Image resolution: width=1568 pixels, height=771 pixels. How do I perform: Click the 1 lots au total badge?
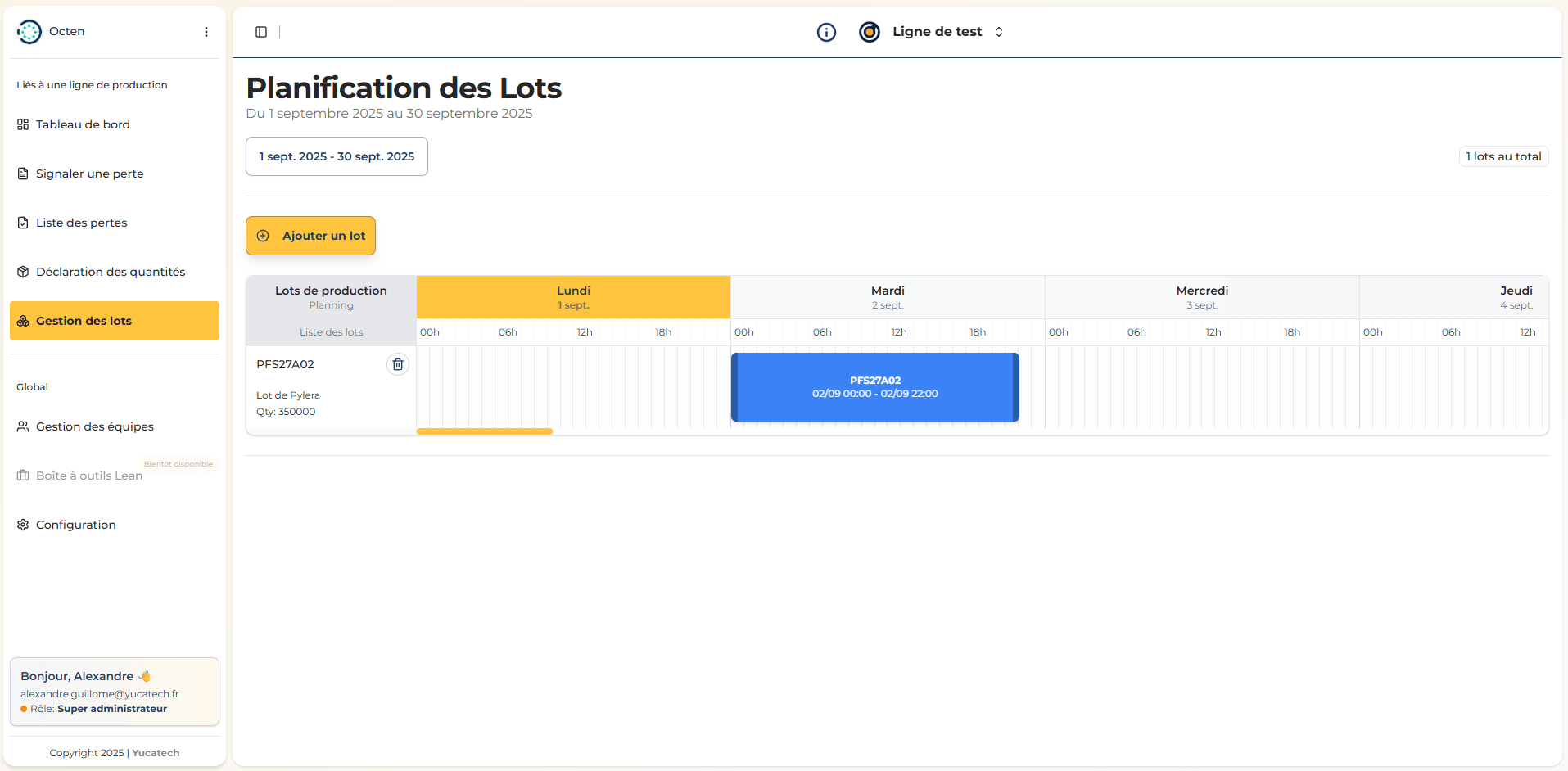coord(1502,156)
